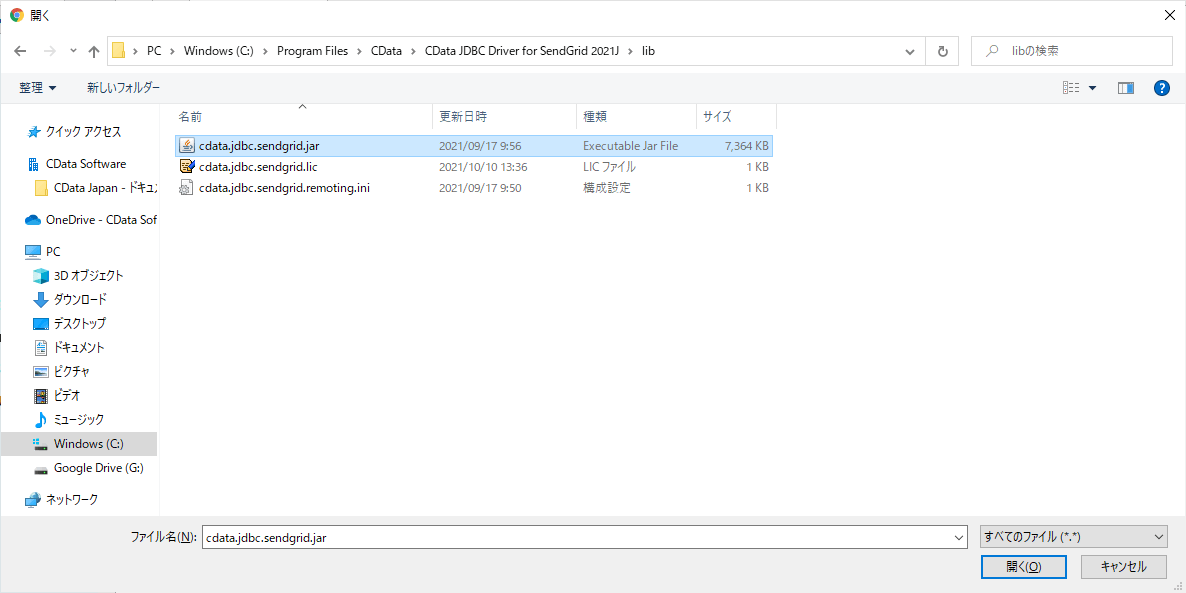Cancel the dialog with キャンセル
1186x593 pixels.
[1123, 567]
